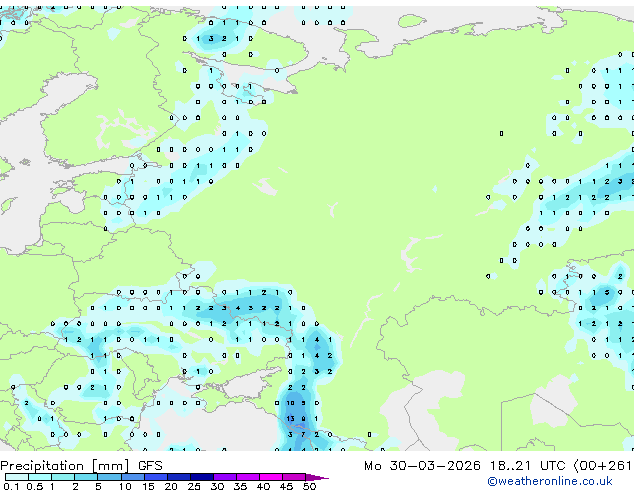The image size is (634, 490).
Task: Click the 0.5–1 mm legend color box
Action: click(40, 477)
